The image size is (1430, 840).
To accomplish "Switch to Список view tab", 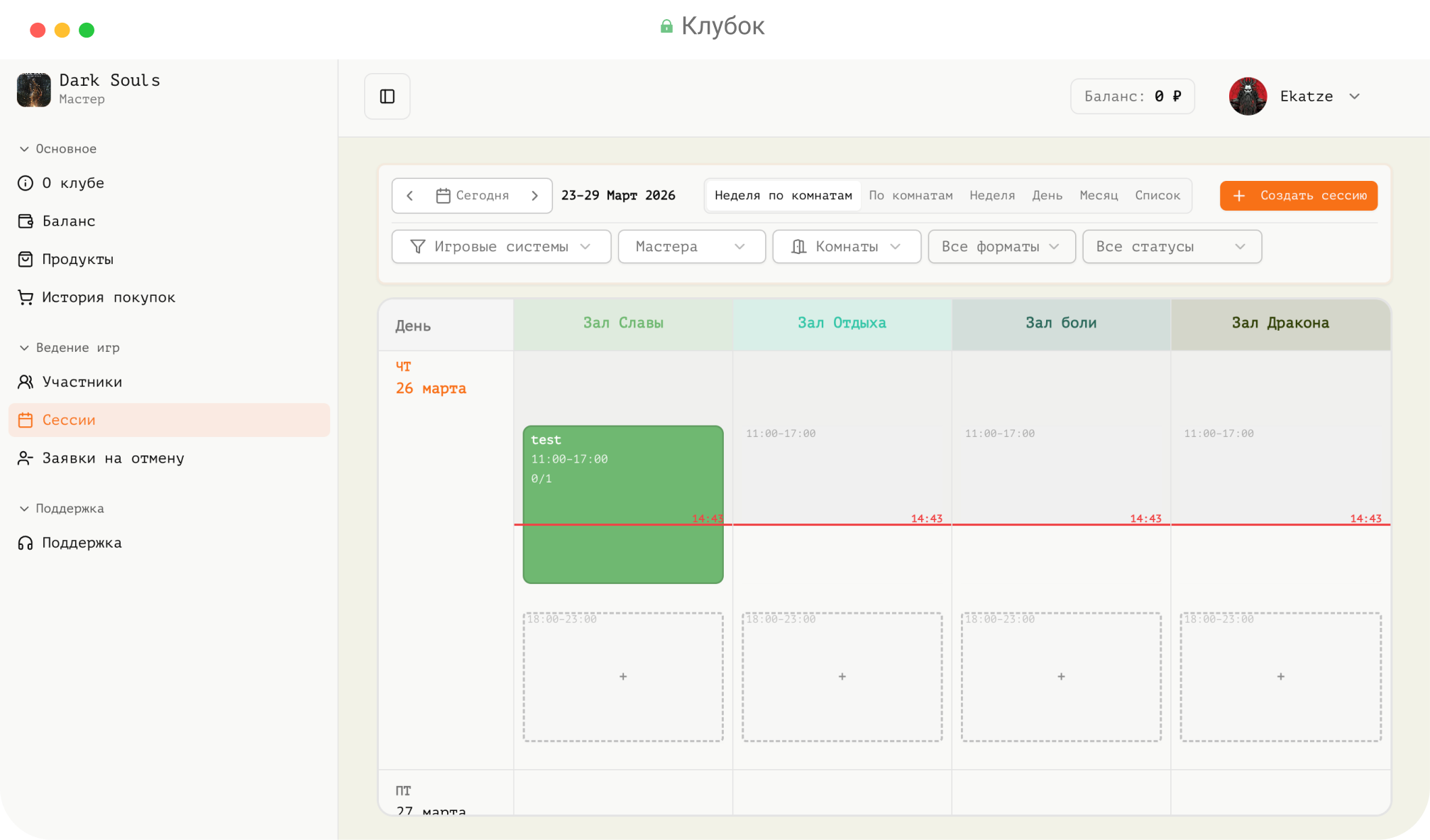I will click(x=1157, y=196).
